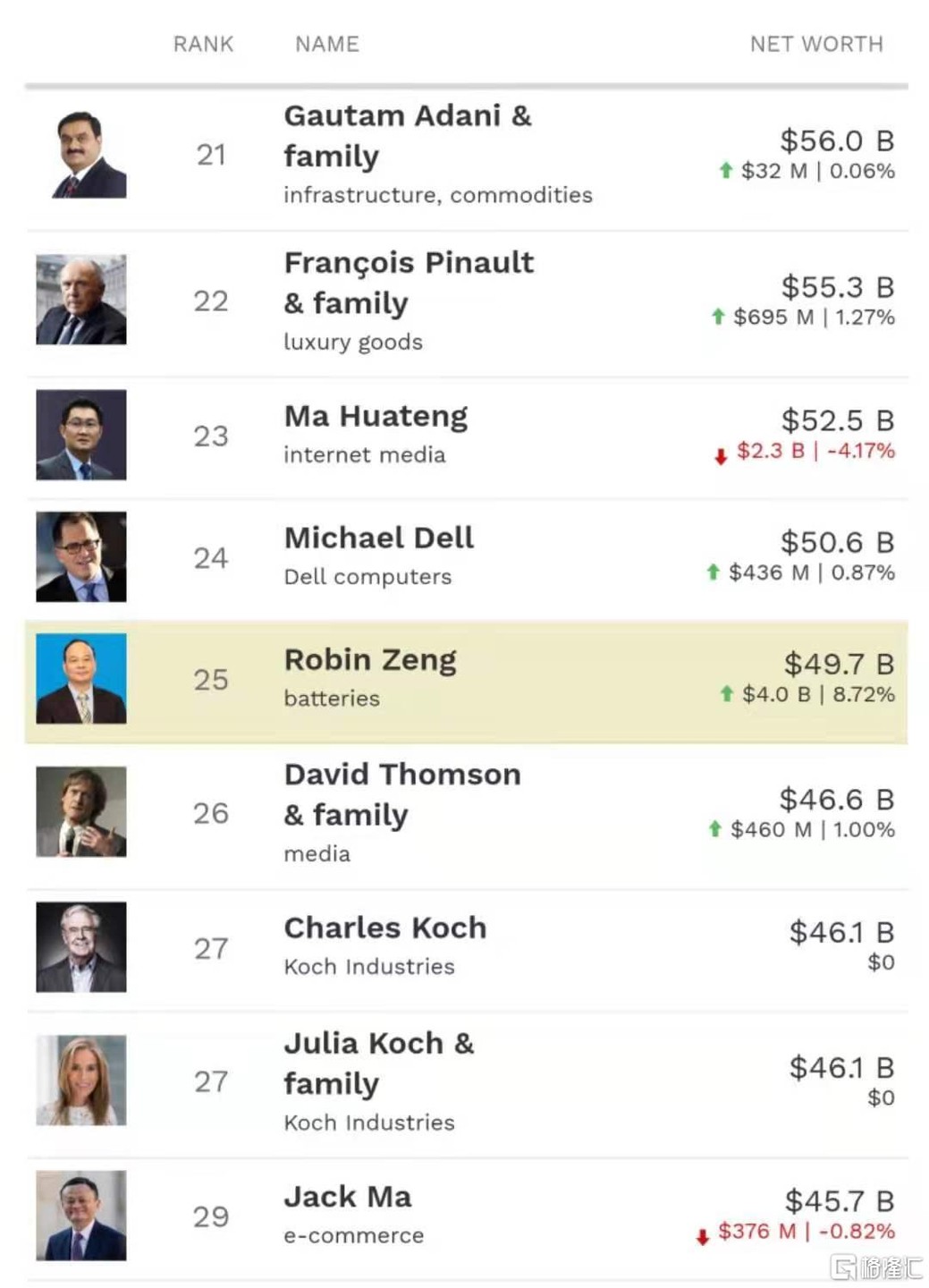Click Ma Huateng's $52.5 B net worth
The height and width of the screenshot is (1288, 929).
[x=837, y=420]
